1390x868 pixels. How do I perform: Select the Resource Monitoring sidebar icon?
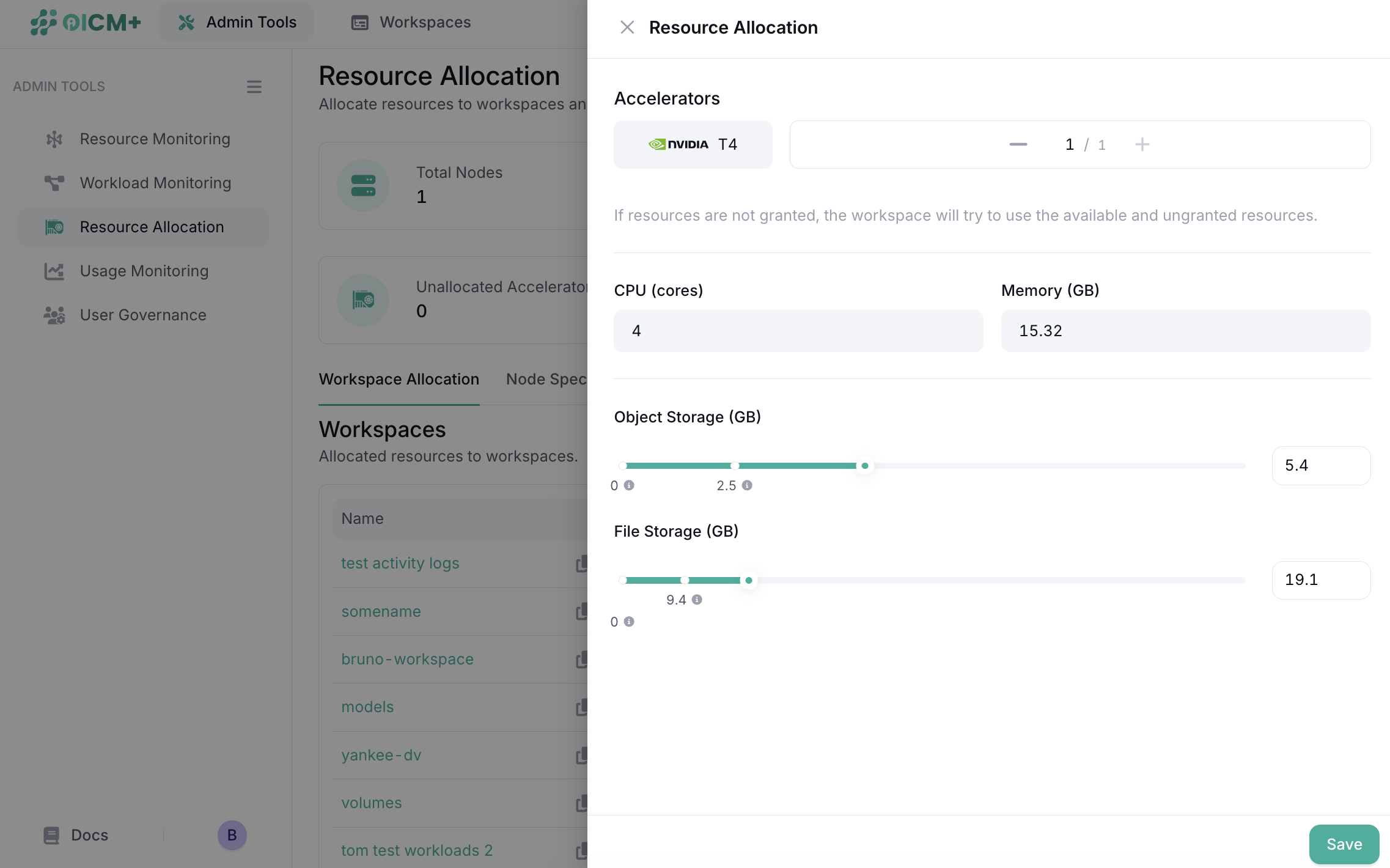[x=54, y=139]
